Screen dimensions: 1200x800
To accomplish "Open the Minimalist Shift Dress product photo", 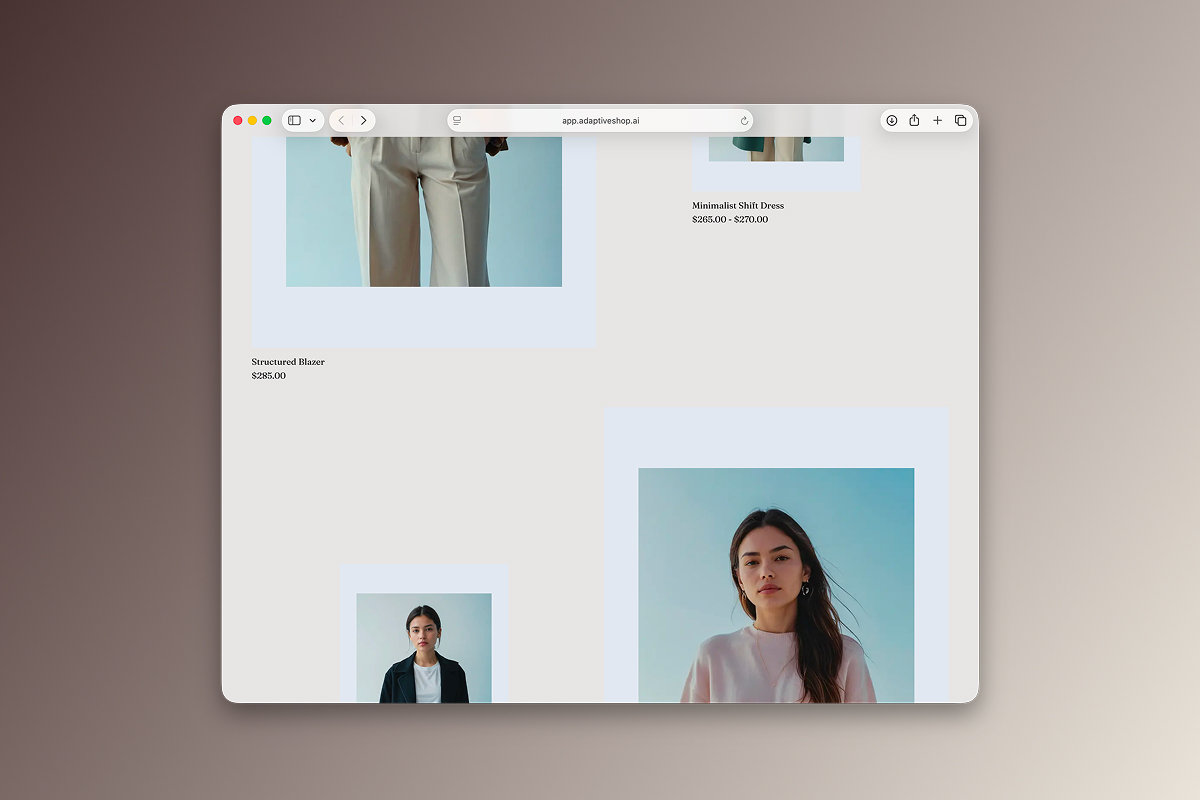I will 775,150.
